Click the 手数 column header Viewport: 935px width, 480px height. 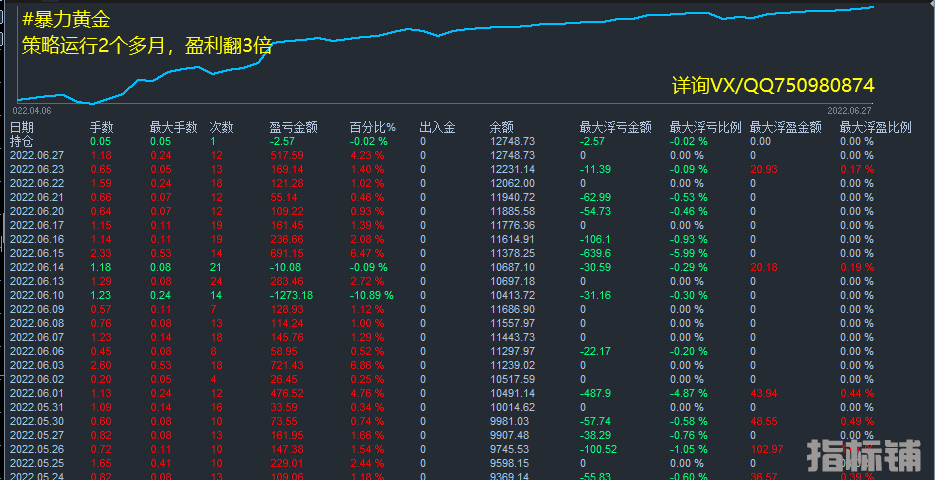pyautogui.click(x=101, y=127)
